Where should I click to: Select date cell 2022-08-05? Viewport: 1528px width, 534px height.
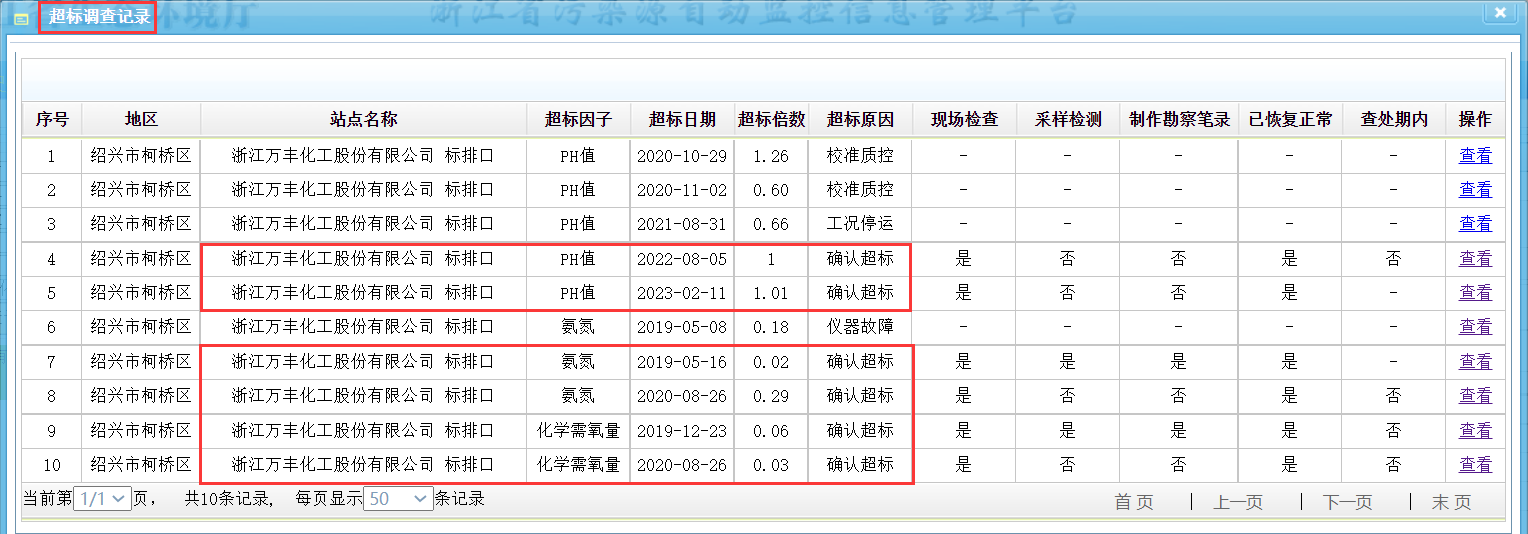[682, 259]
